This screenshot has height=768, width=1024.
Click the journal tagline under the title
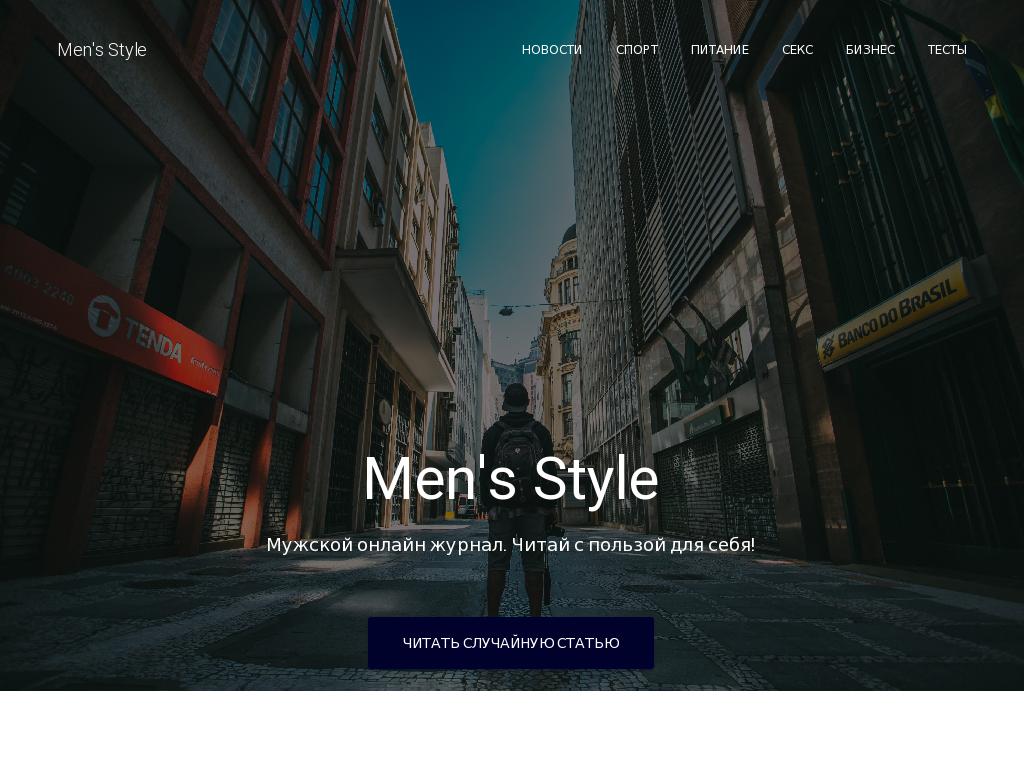[x=511, y=545]
